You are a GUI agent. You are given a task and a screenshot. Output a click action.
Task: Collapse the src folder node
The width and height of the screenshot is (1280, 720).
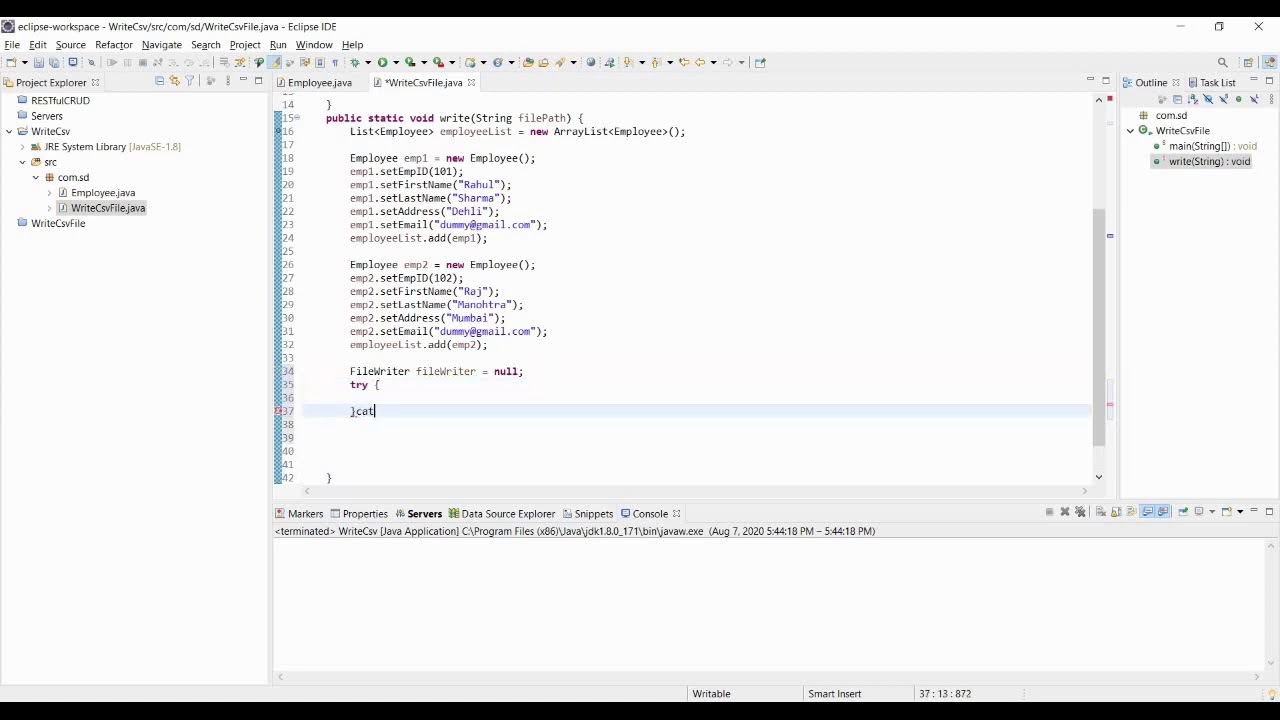(22, 162)
